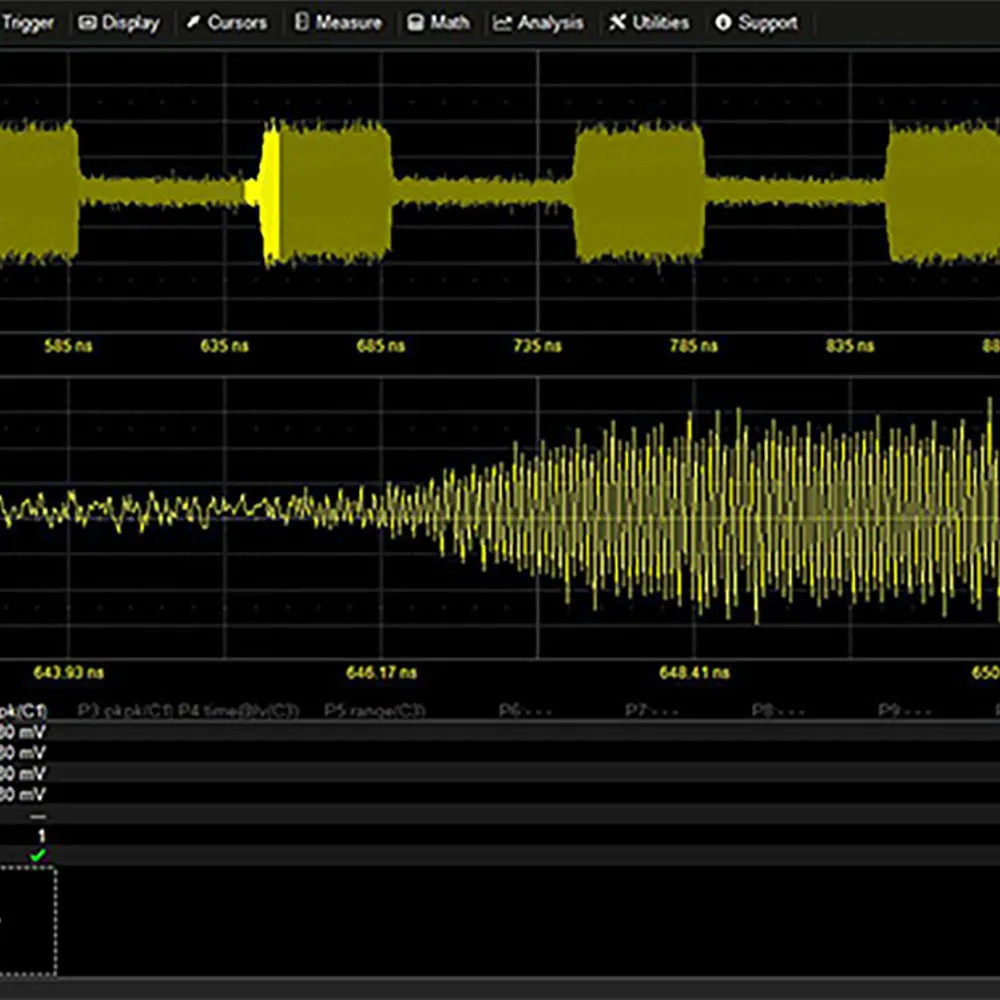Click the 735 ns time axis label
This screenshot has height=1000, width=1000.
click(538, 346)
